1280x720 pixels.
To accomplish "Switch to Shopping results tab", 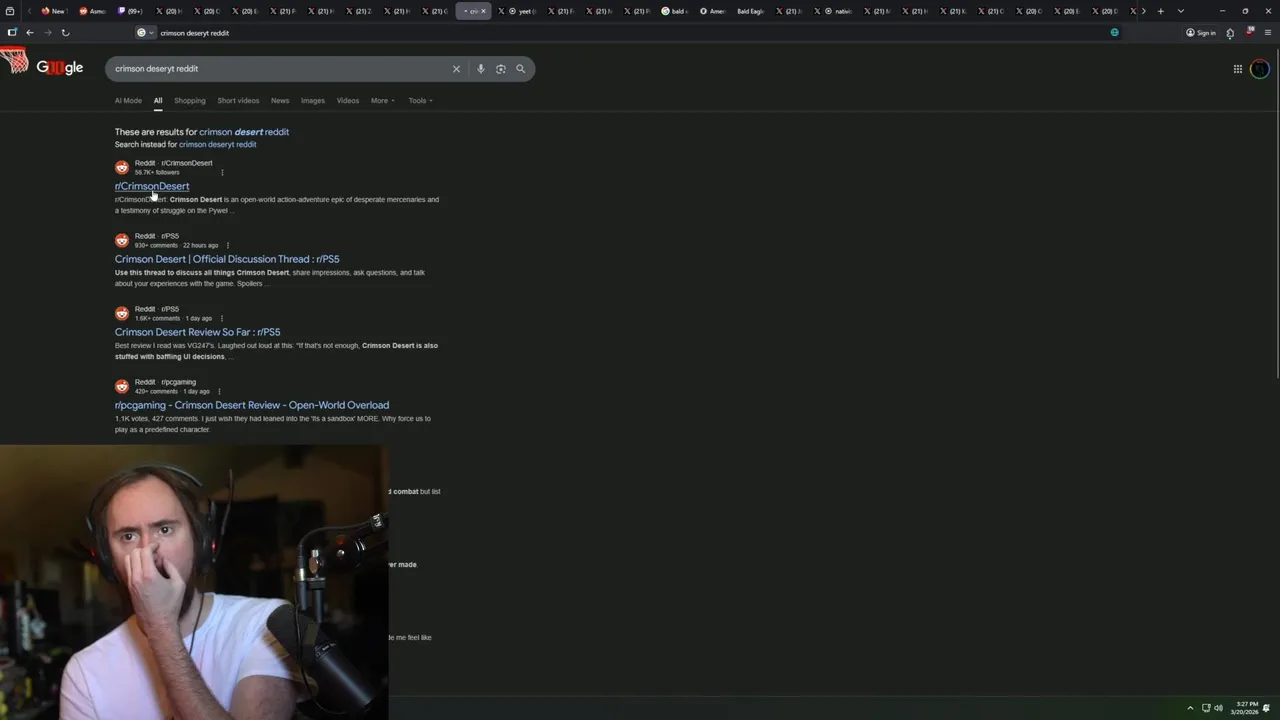I will (x=189, y=100).
